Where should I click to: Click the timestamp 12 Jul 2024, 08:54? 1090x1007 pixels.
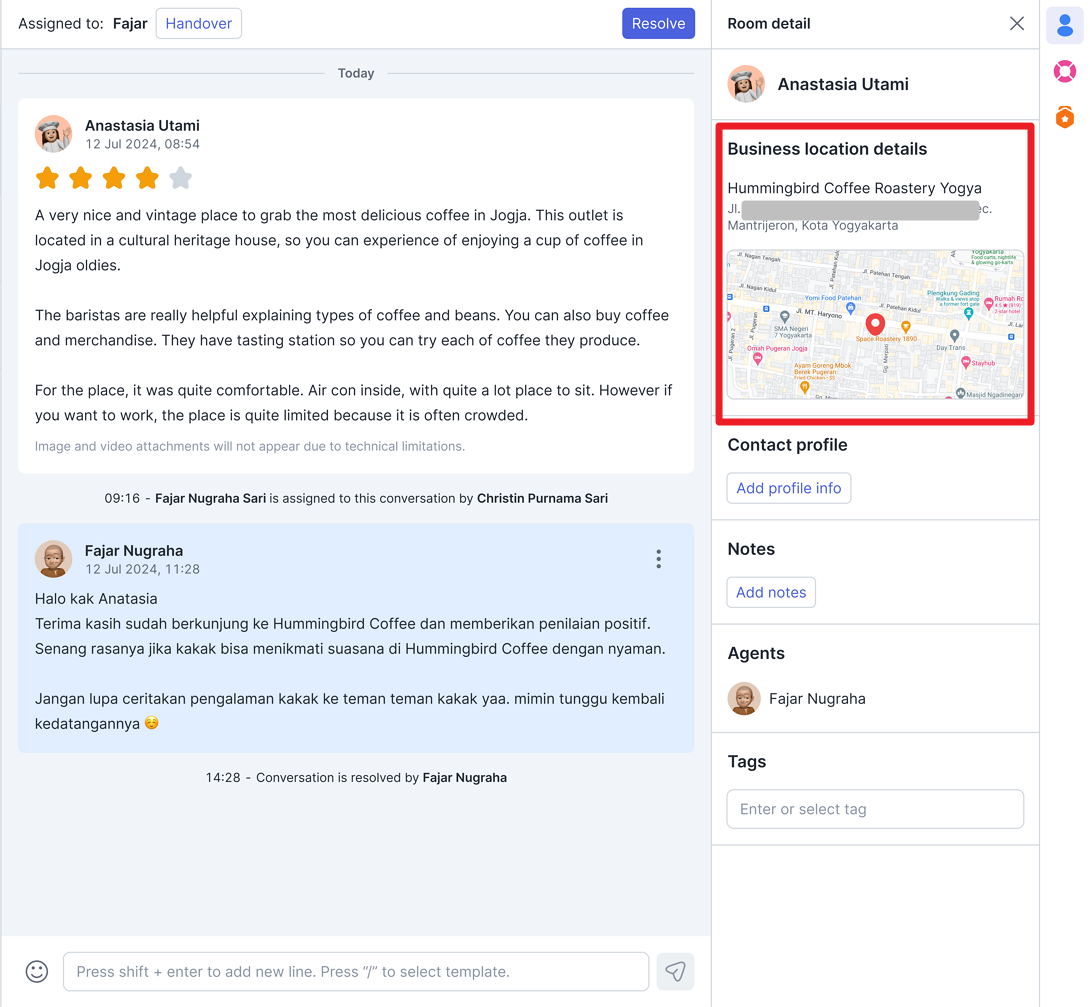(143, 144)
